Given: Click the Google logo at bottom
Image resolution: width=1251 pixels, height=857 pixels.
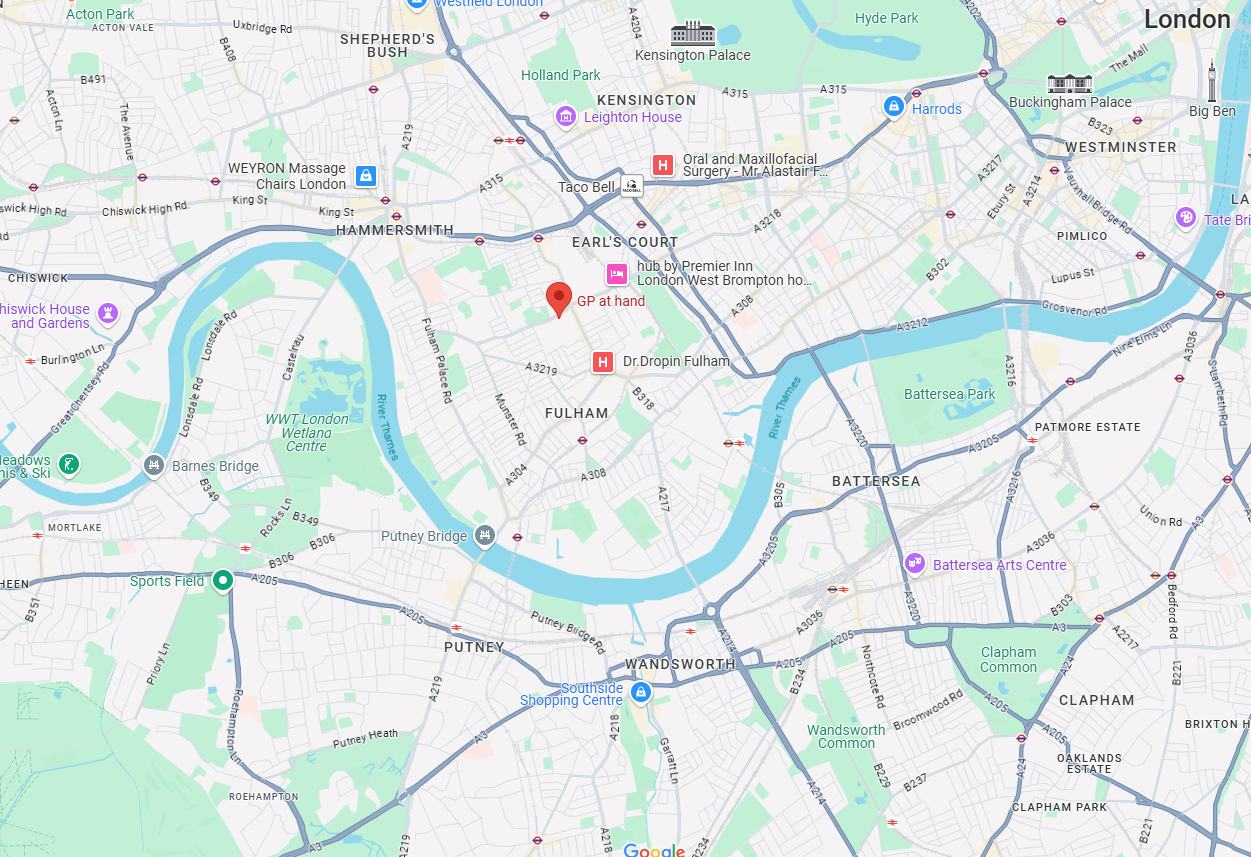Looking at the screenshot, I should pos(654,851).
